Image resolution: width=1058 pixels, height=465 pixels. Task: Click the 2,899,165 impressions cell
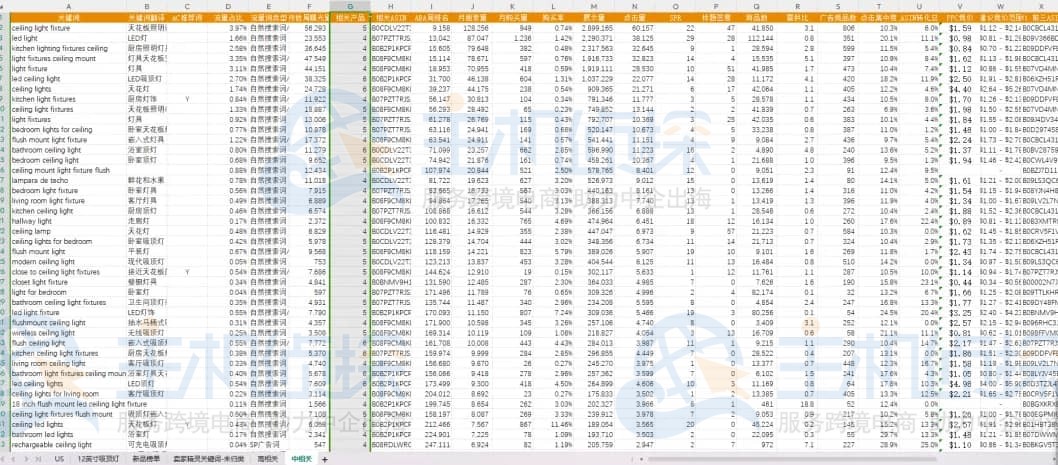[595, 28]
